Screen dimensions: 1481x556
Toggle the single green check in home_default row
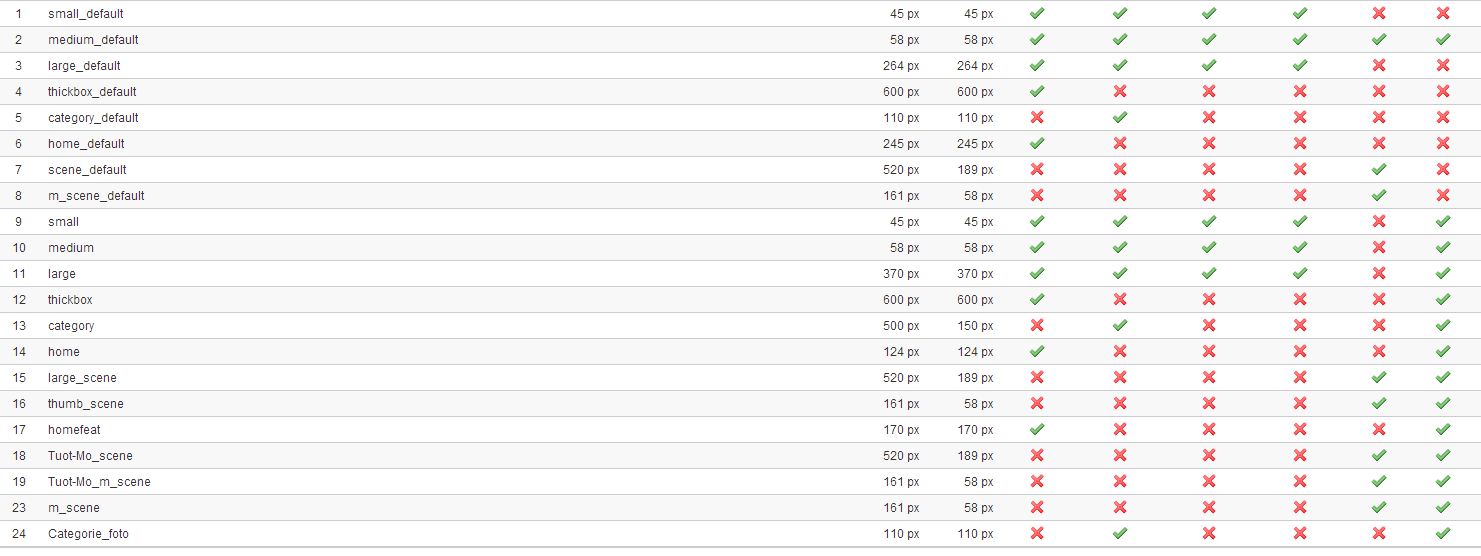click(x=1037, y=143)
